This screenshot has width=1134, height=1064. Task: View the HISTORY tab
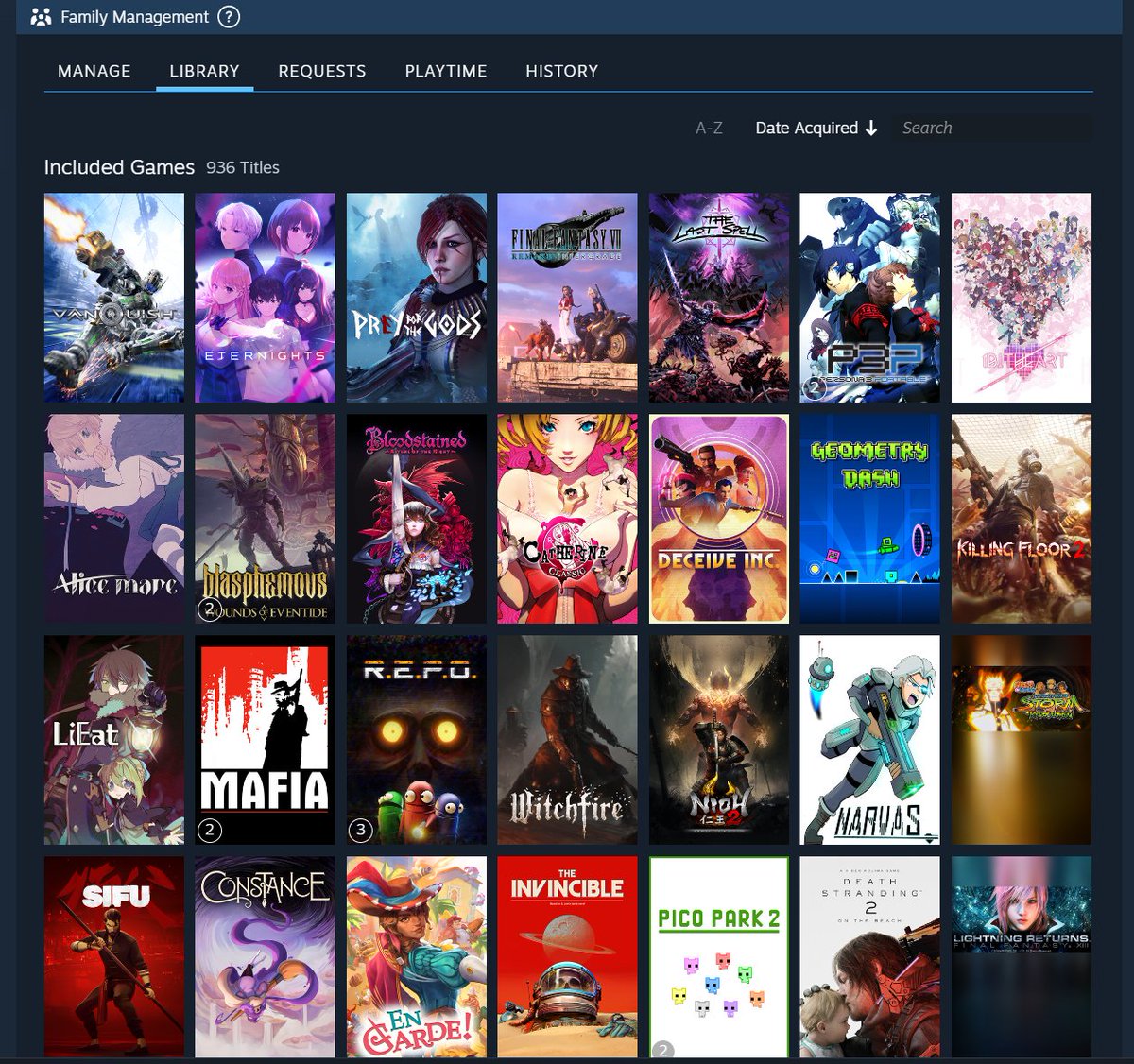(x=562, y=71)
